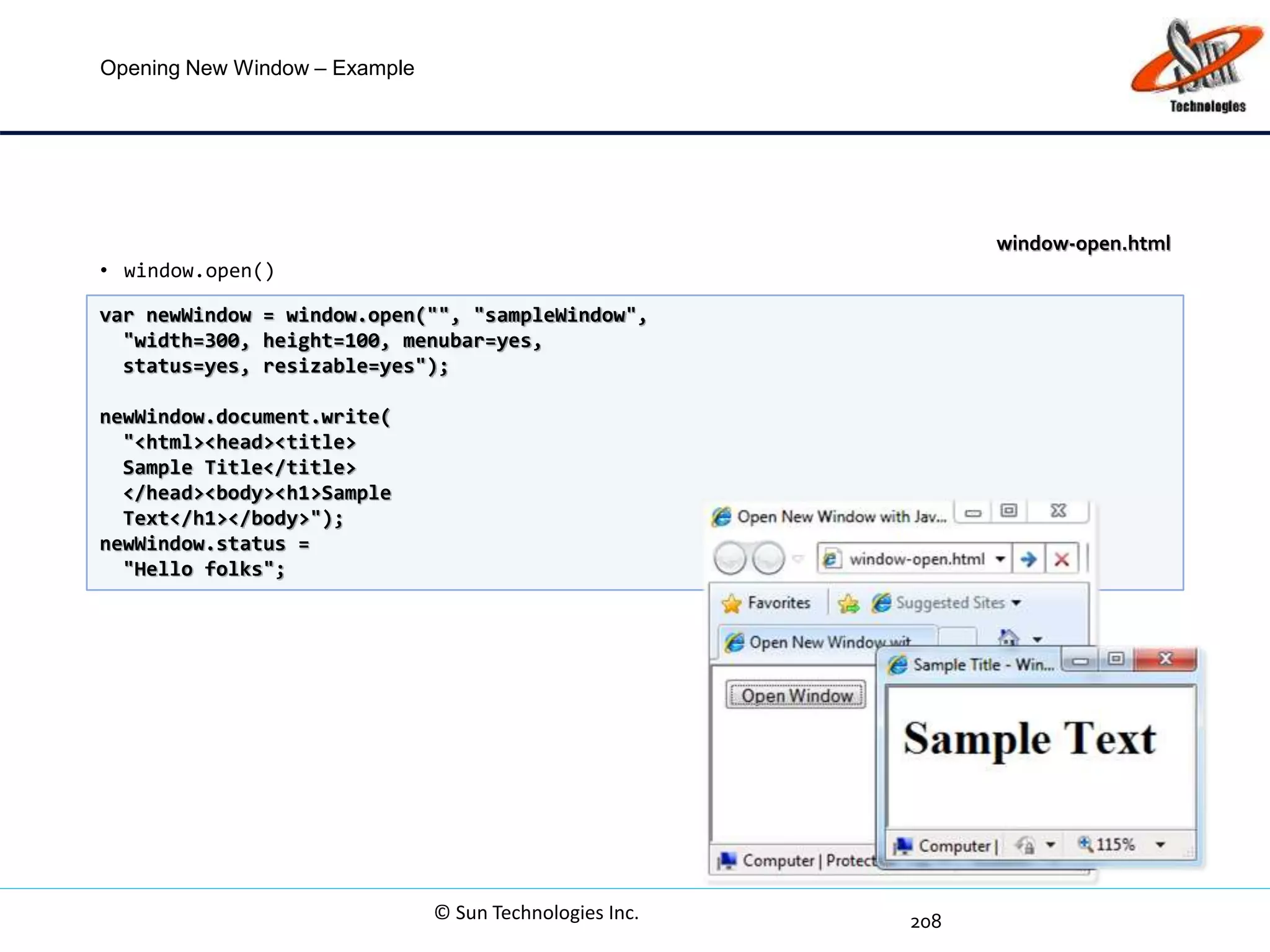The width and height of the screenshot is (1270, 952).
Task: Open the recent pages dropdown arrow
Action: [x=798, y=559]
